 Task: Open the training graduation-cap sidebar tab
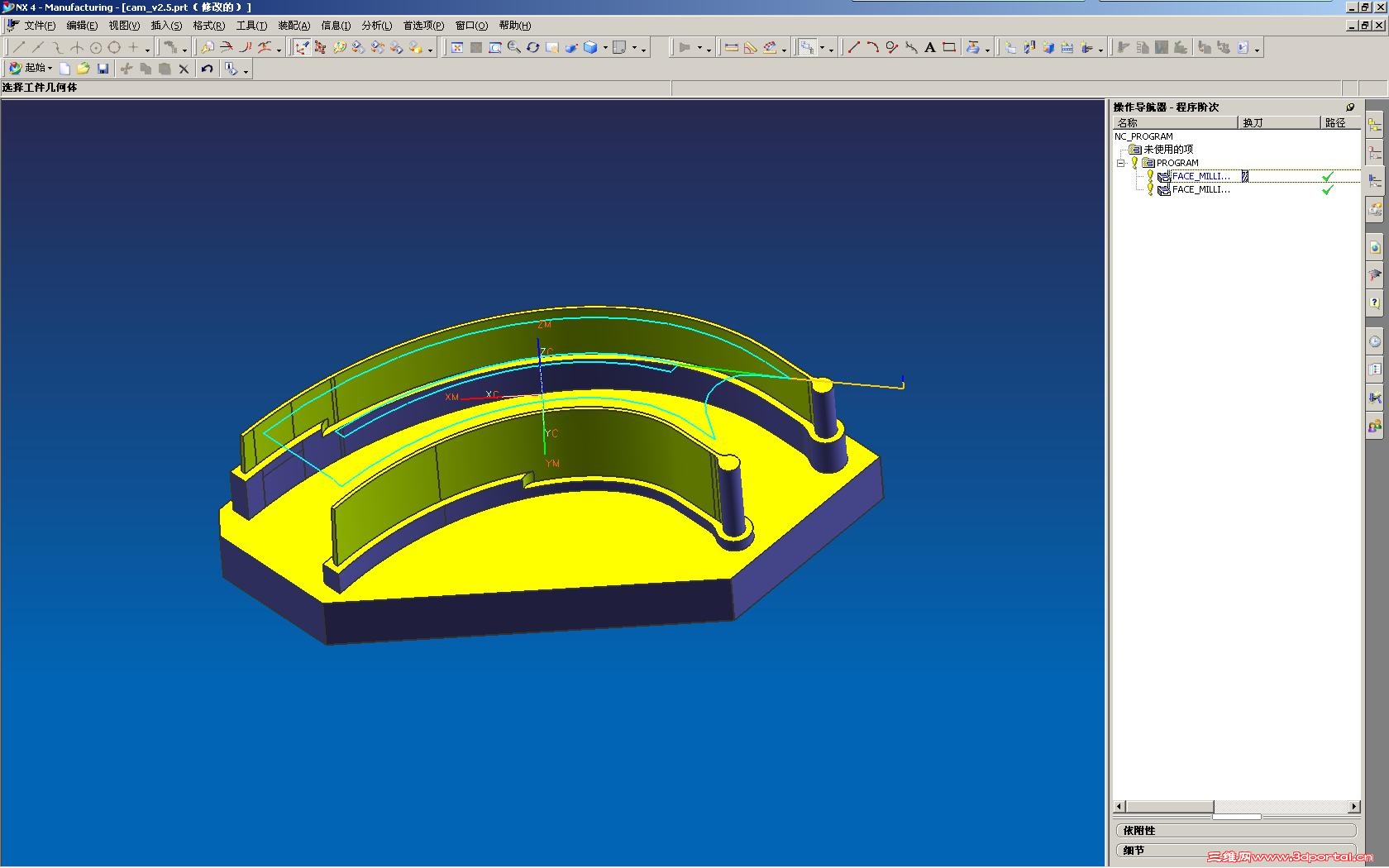point(1375,274)
